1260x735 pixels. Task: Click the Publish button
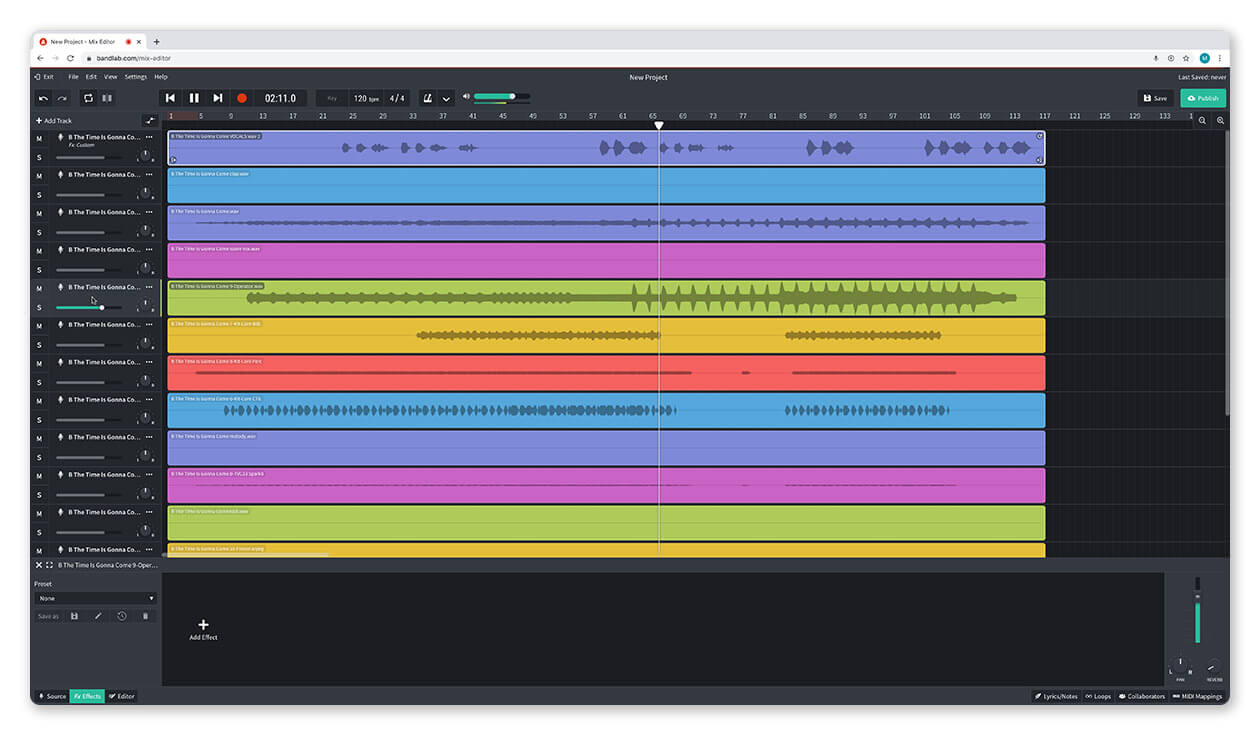click(x=1202, y=98)
